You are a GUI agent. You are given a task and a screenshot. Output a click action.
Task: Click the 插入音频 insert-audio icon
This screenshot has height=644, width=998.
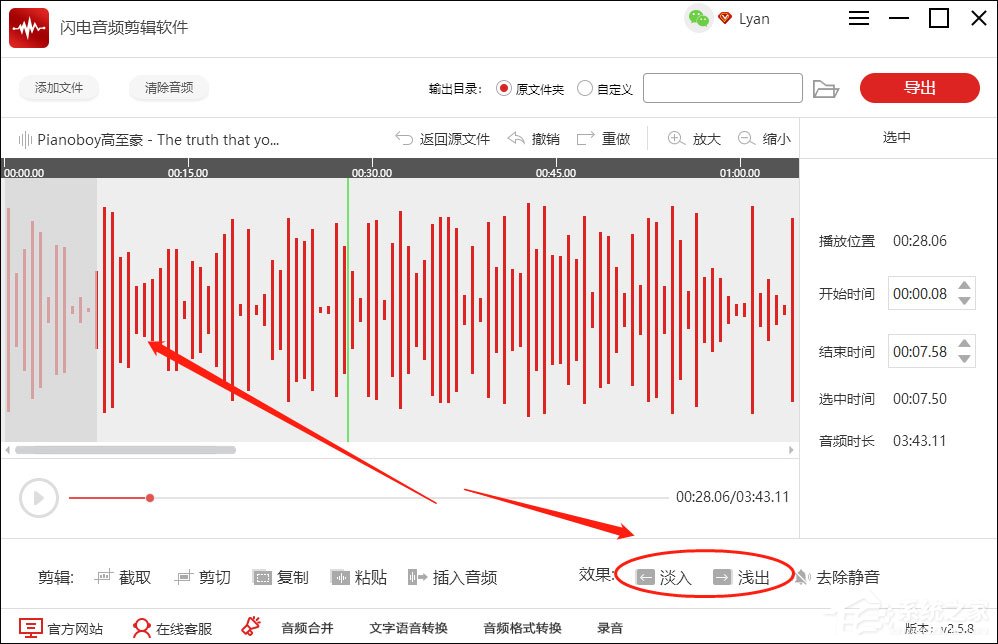[414, 576]
